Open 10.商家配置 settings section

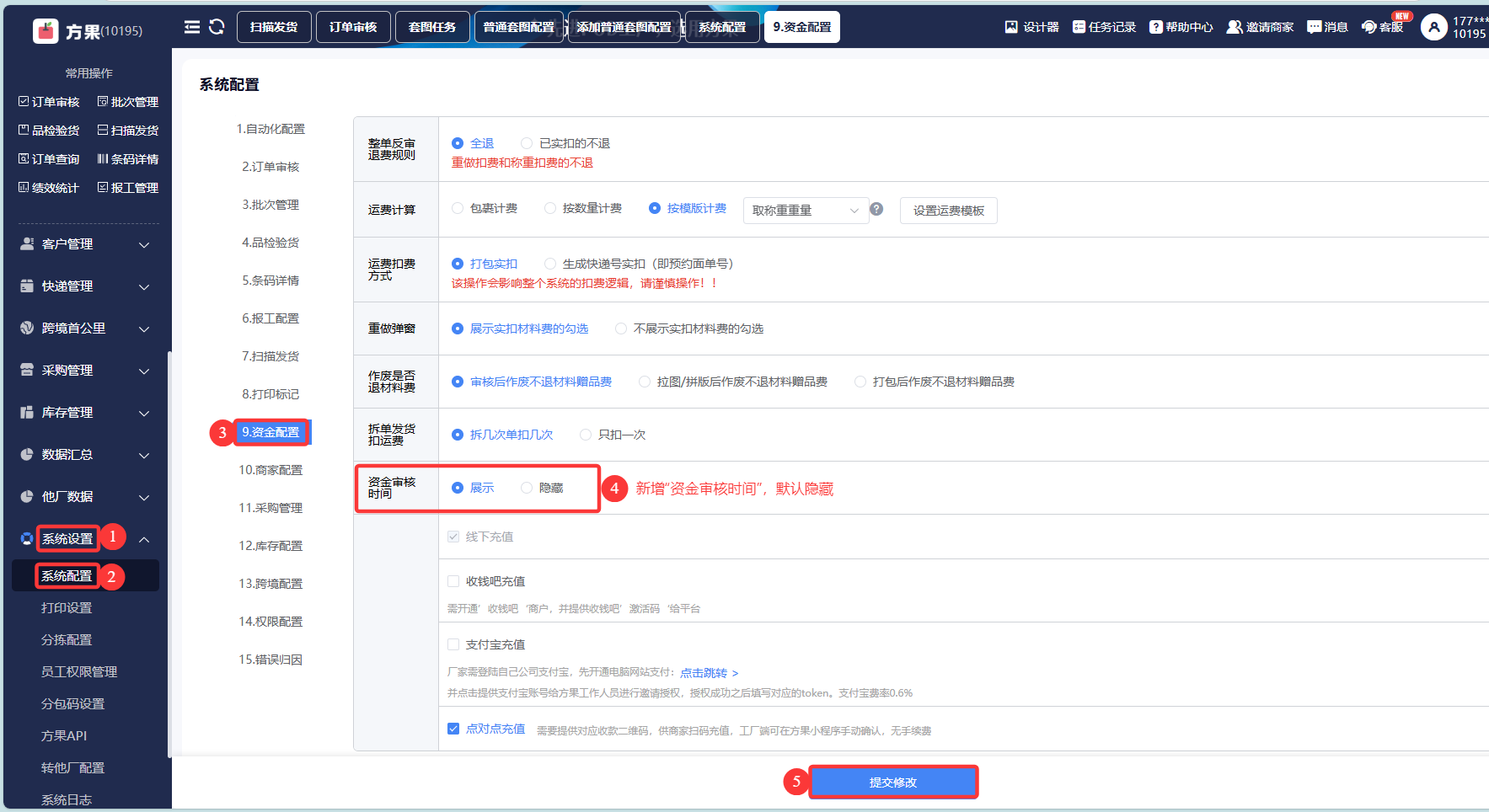270,470
